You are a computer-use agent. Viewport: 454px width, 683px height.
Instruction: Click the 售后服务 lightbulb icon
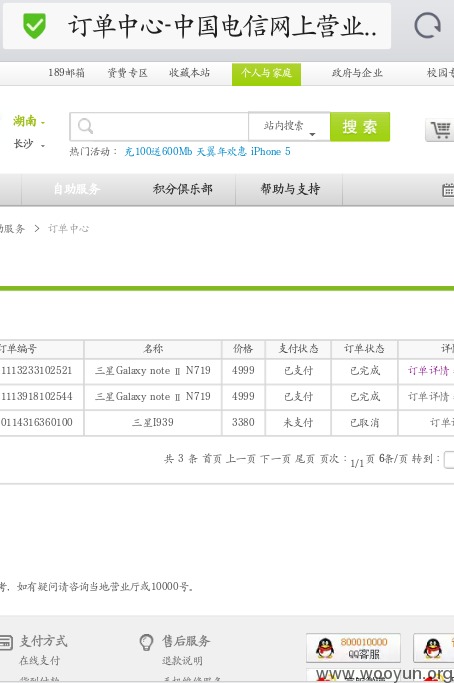pos(146,642)
